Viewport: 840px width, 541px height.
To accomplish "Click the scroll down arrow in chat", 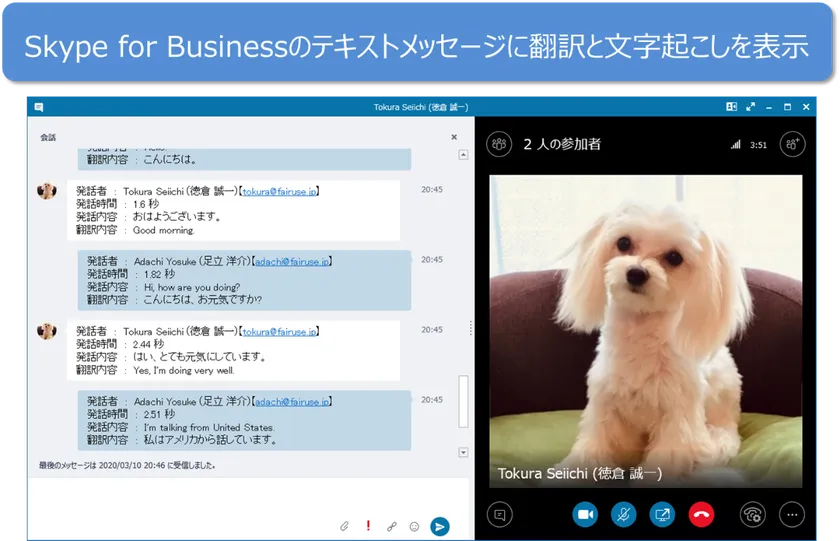I will [x=463, y=453].
